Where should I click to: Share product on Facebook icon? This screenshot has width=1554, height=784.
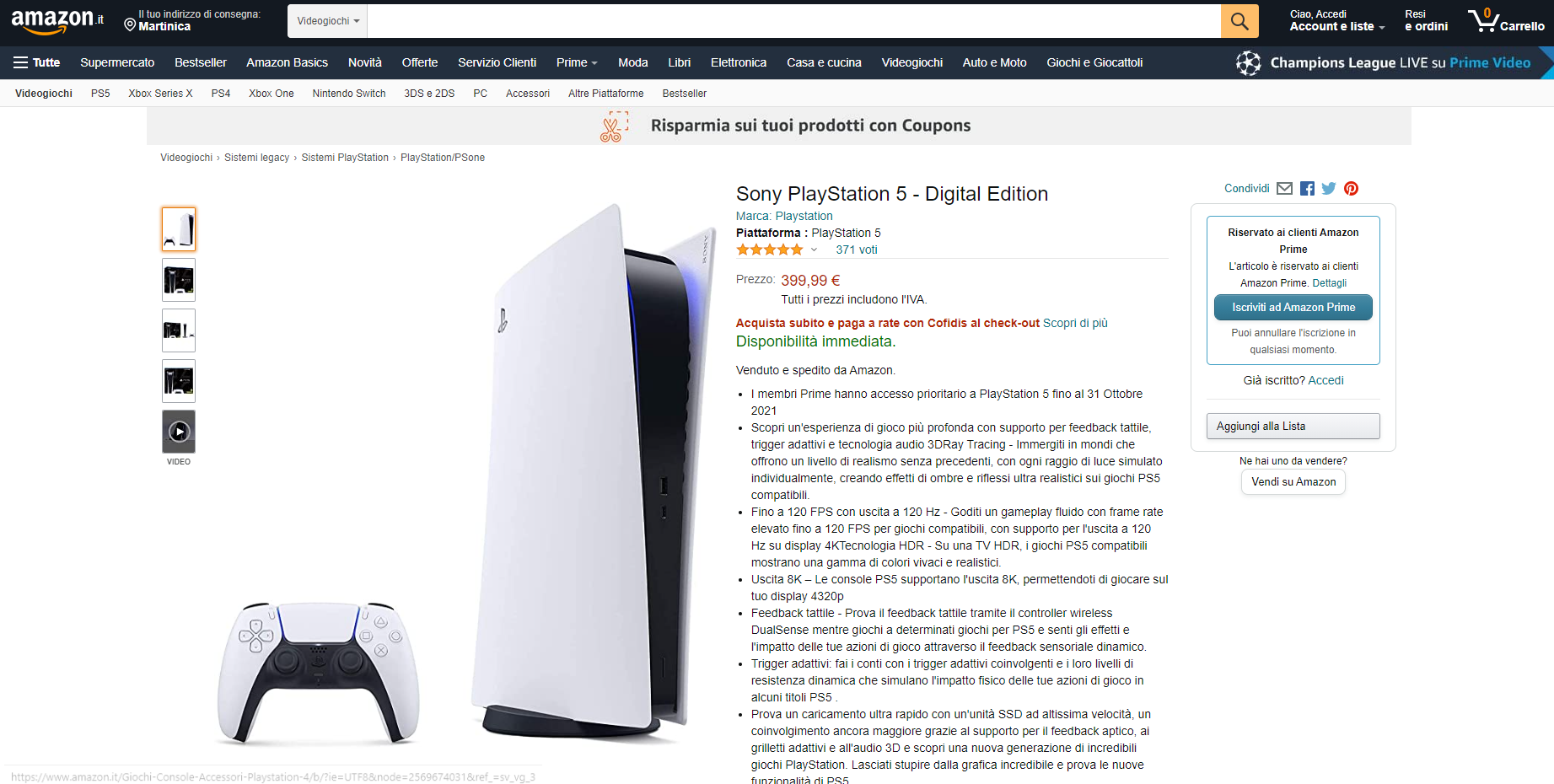point(1307,189)
